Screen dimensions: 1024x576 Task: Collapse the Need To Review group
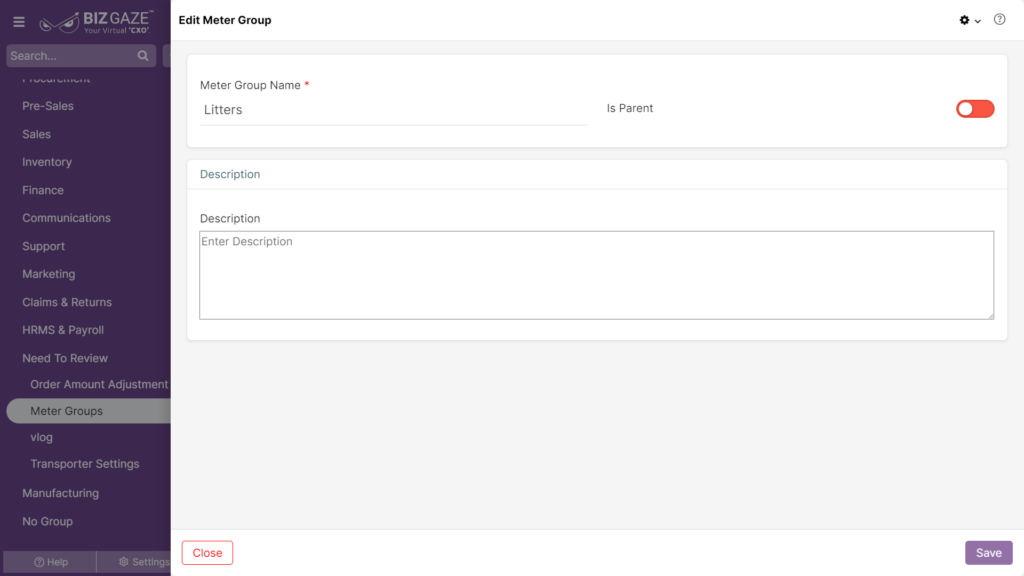[65, 358]
